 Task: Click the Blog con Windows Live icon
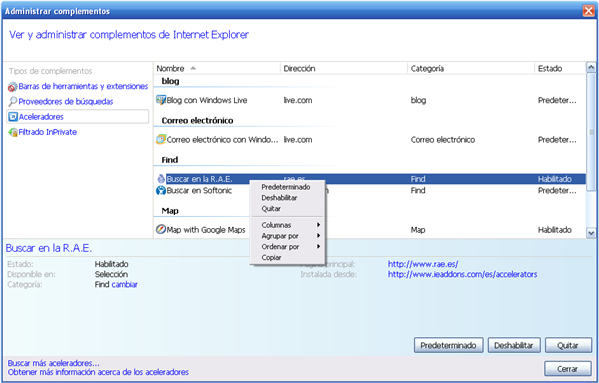pyautogui.click(x=161, y=100)
